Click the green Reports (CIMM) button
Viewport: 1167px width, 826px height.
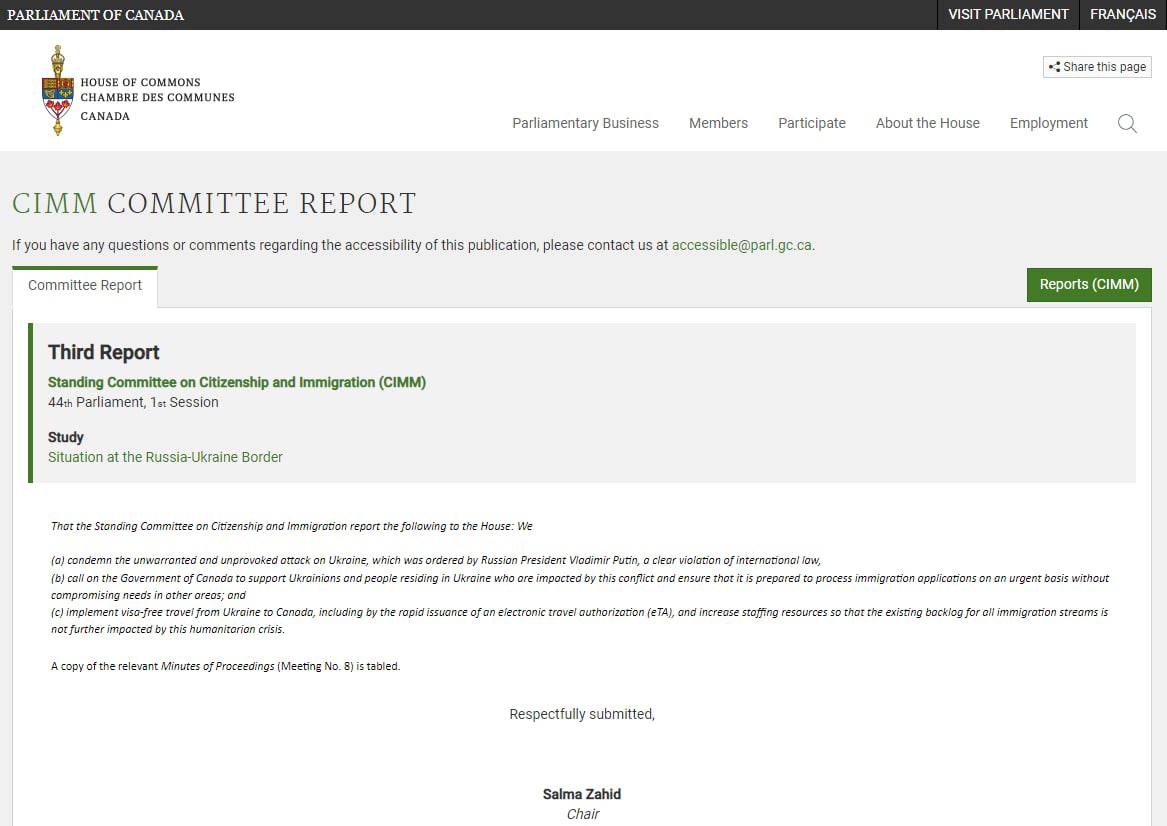pos(1088,285)
